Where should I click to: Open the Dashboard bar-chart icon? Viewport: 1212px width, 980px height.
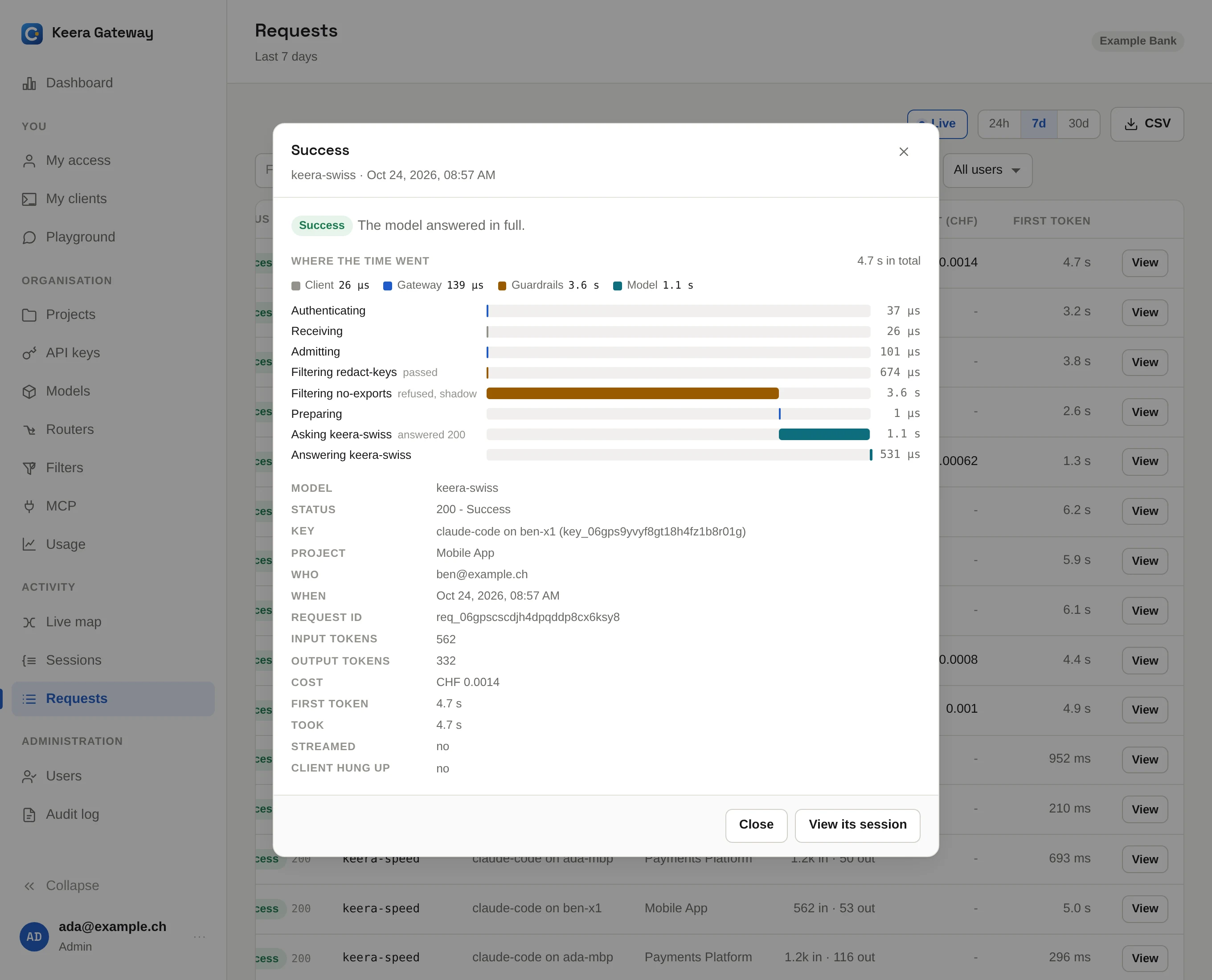[x=29, y=84]
